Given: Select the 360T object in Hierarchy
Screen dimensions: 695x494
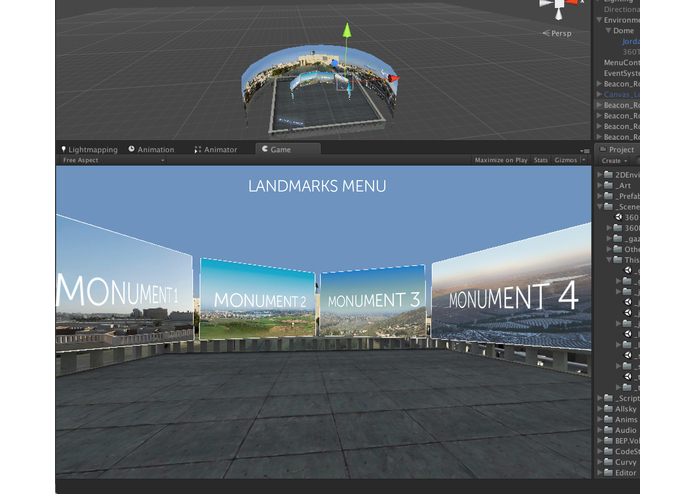Looking at the screenshot, I should 631,52.
